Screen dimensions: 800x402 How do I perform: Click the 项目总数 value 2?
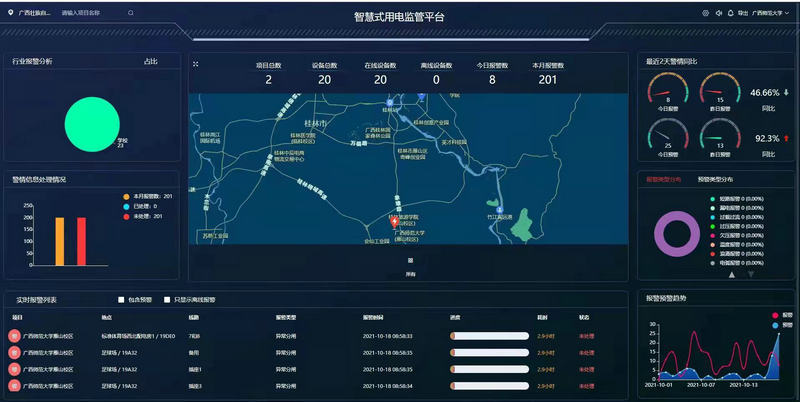click(x=268, y=80)
